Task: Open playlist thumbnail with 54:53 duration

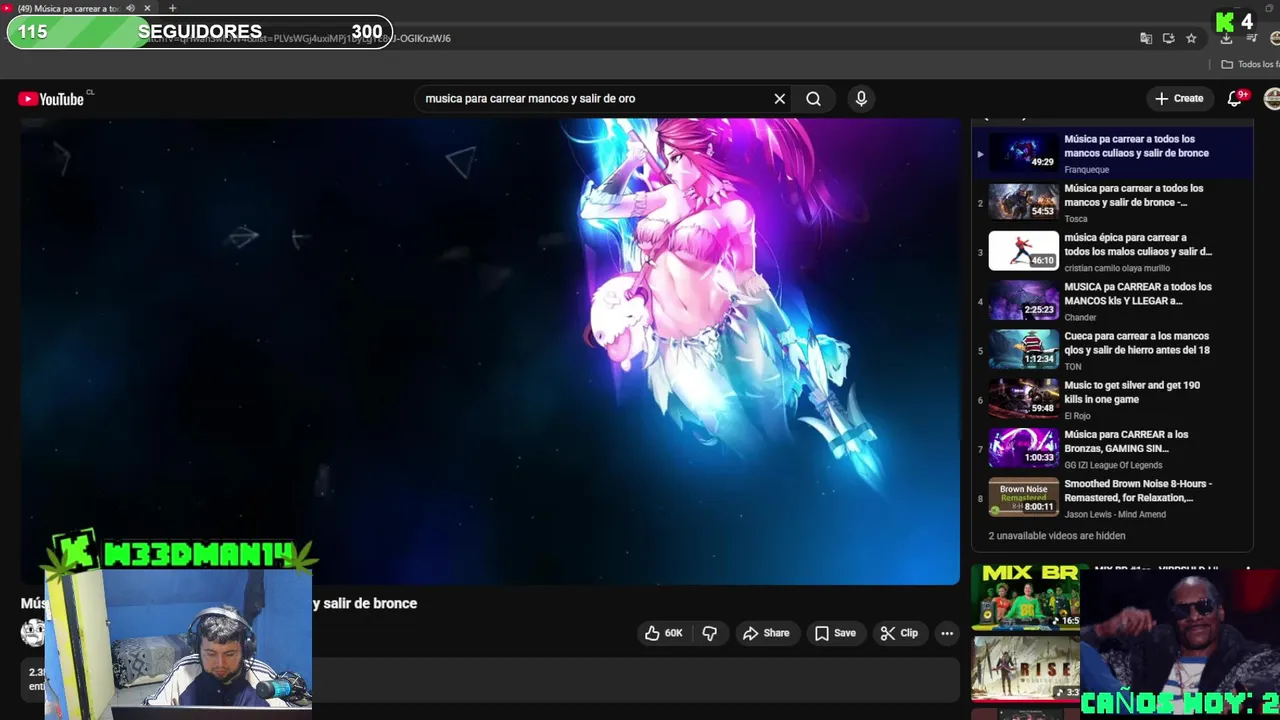Action: pos(1023,201)
